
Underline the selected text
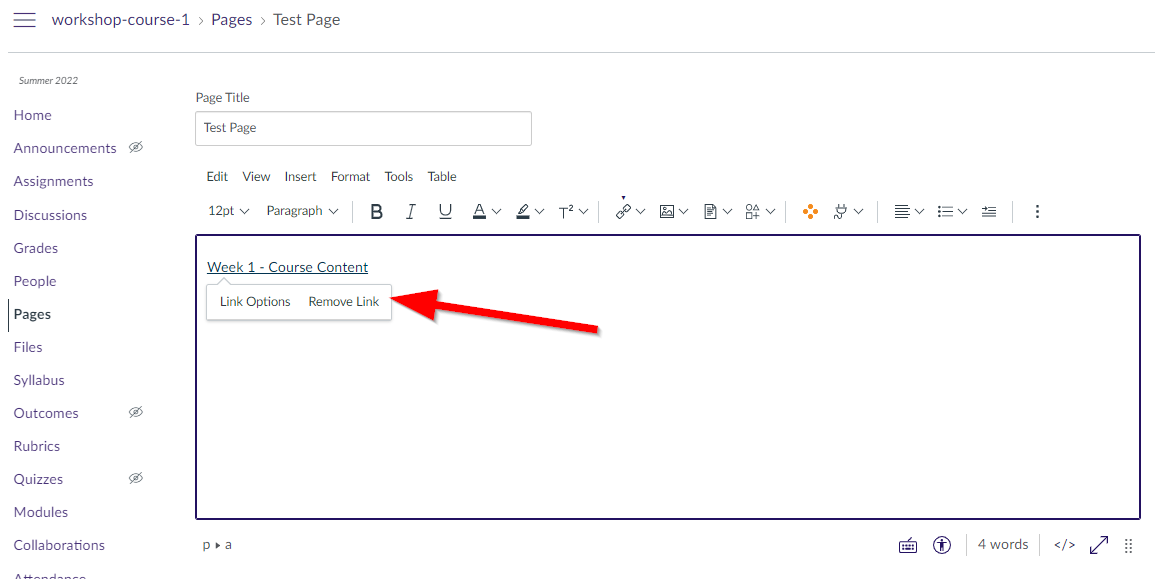pos(445,212)
